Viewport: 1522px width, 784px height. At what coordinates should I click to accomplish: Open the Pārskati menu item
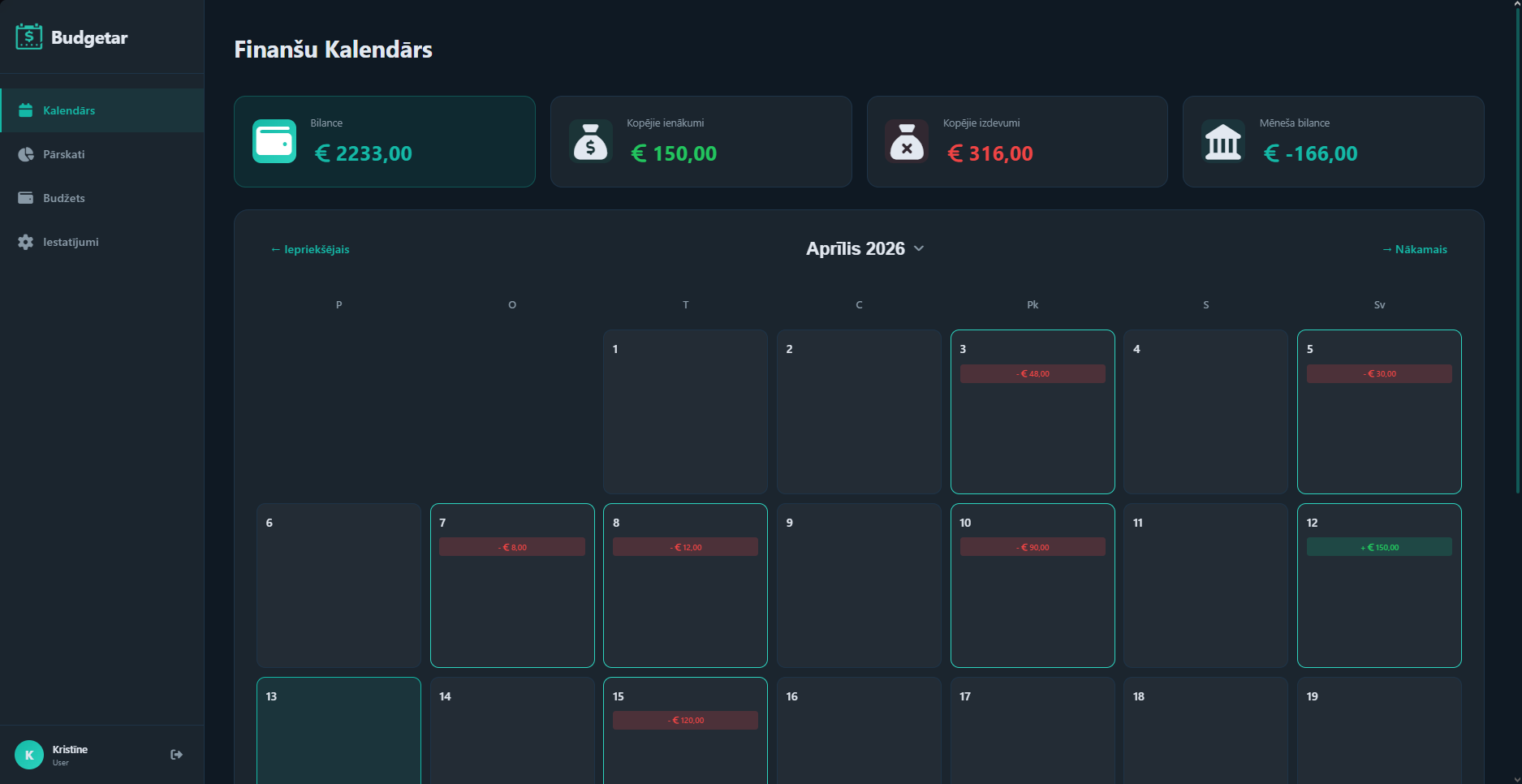point(102,154)
